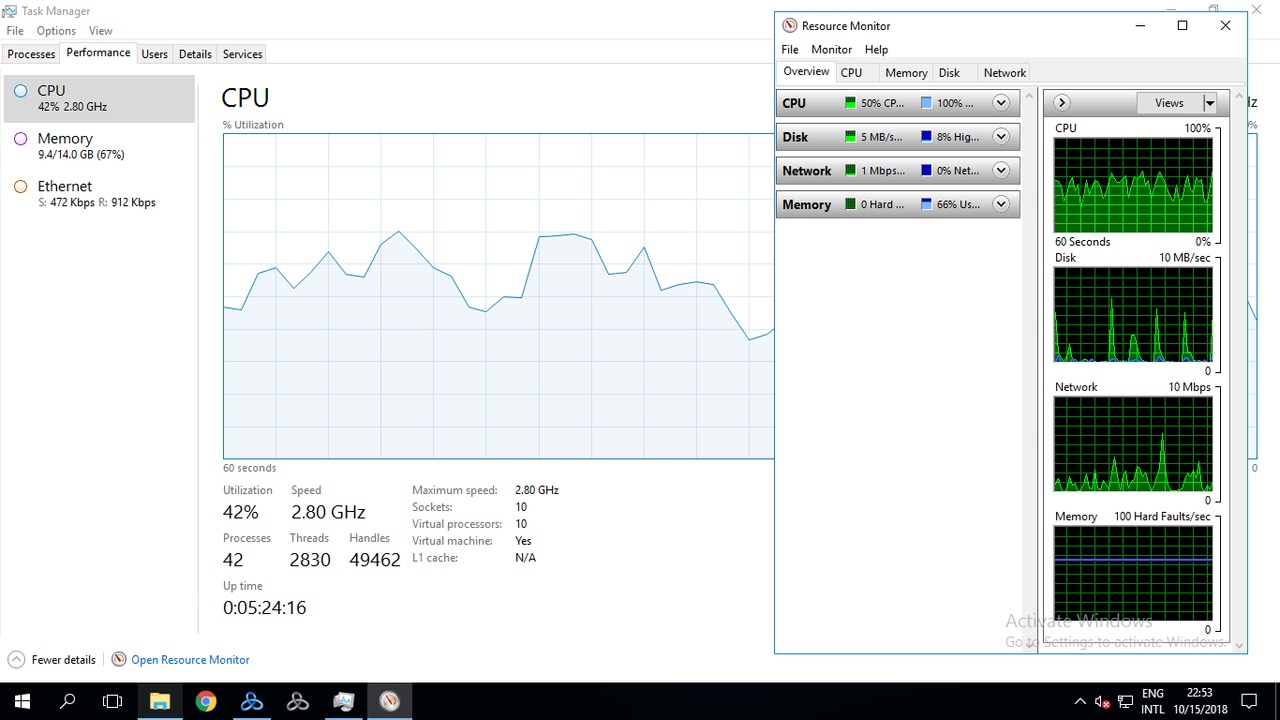
Task: Click the Views button in Resource Monitor
Action: pos(1169,103)
